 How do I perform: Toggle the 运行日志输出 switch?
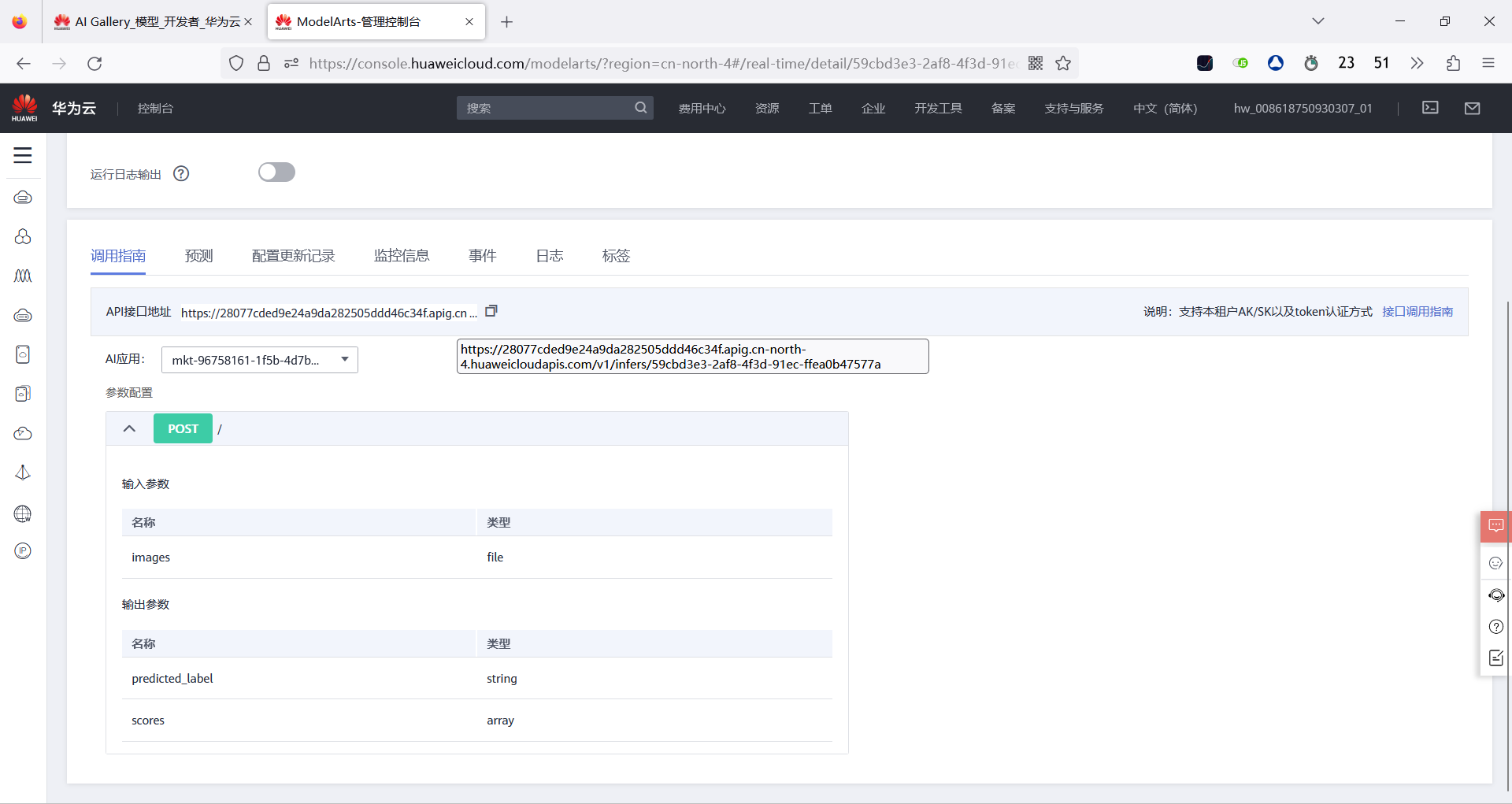tap(276, 172)
